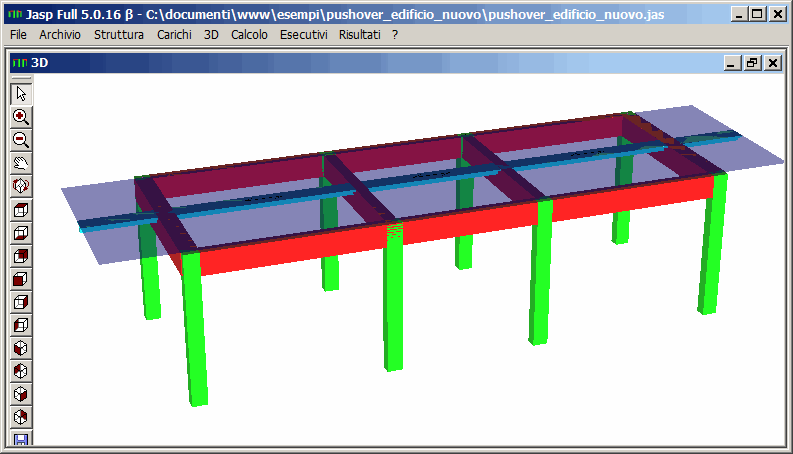
Task: Select the arrow pointer tool
Action: 21,94
